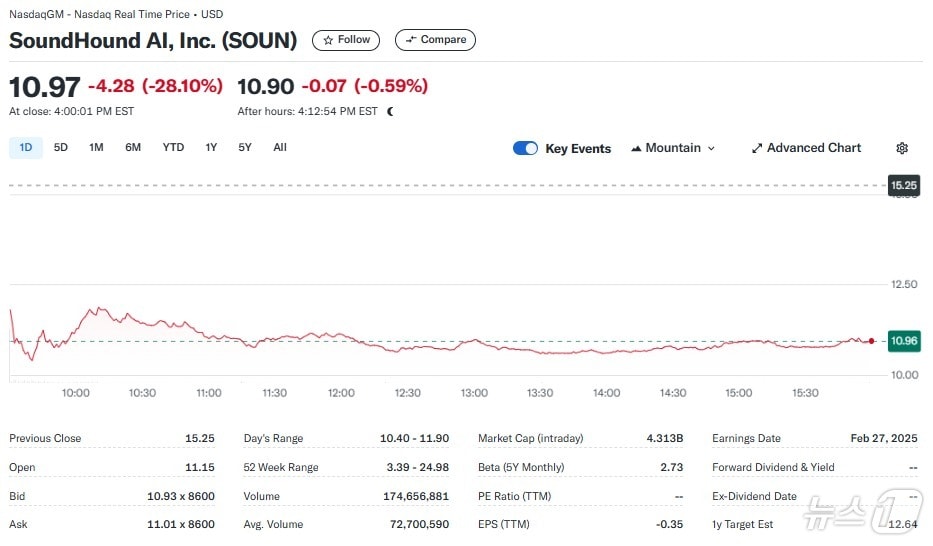
Task: Select the YTD range tab
Action: click(x=173, y=148)
